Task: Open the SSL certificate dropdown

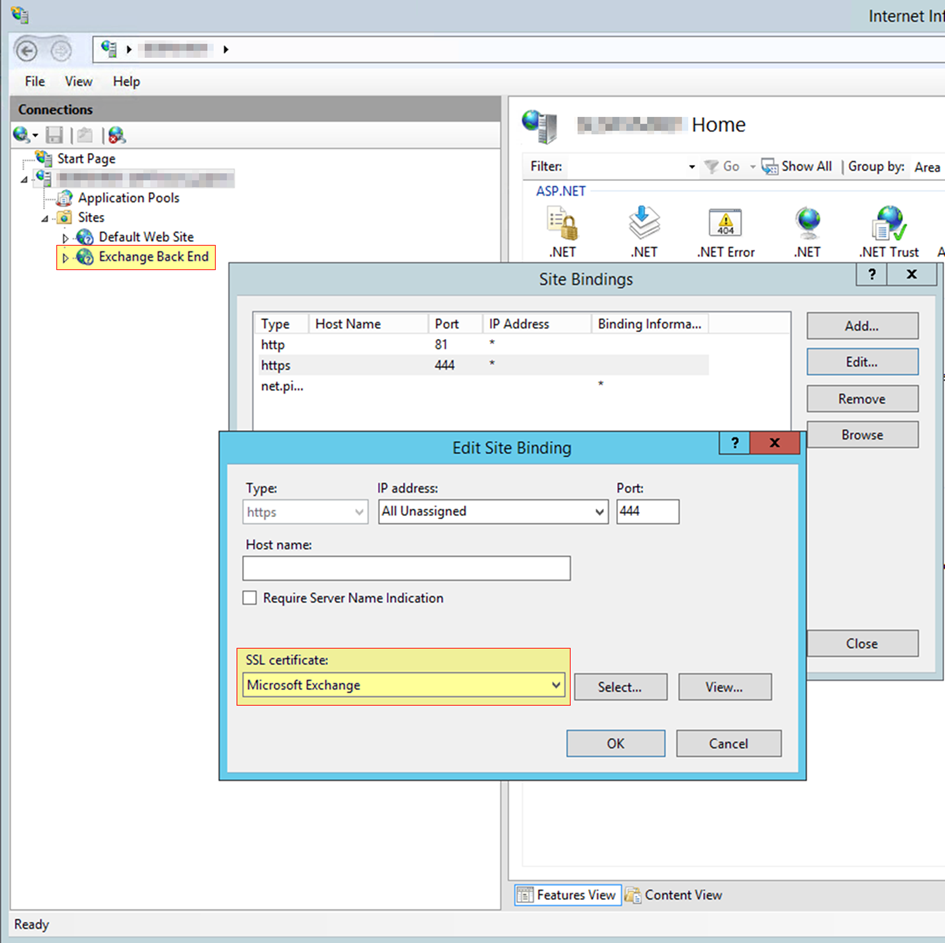Action: pos(556,686)
